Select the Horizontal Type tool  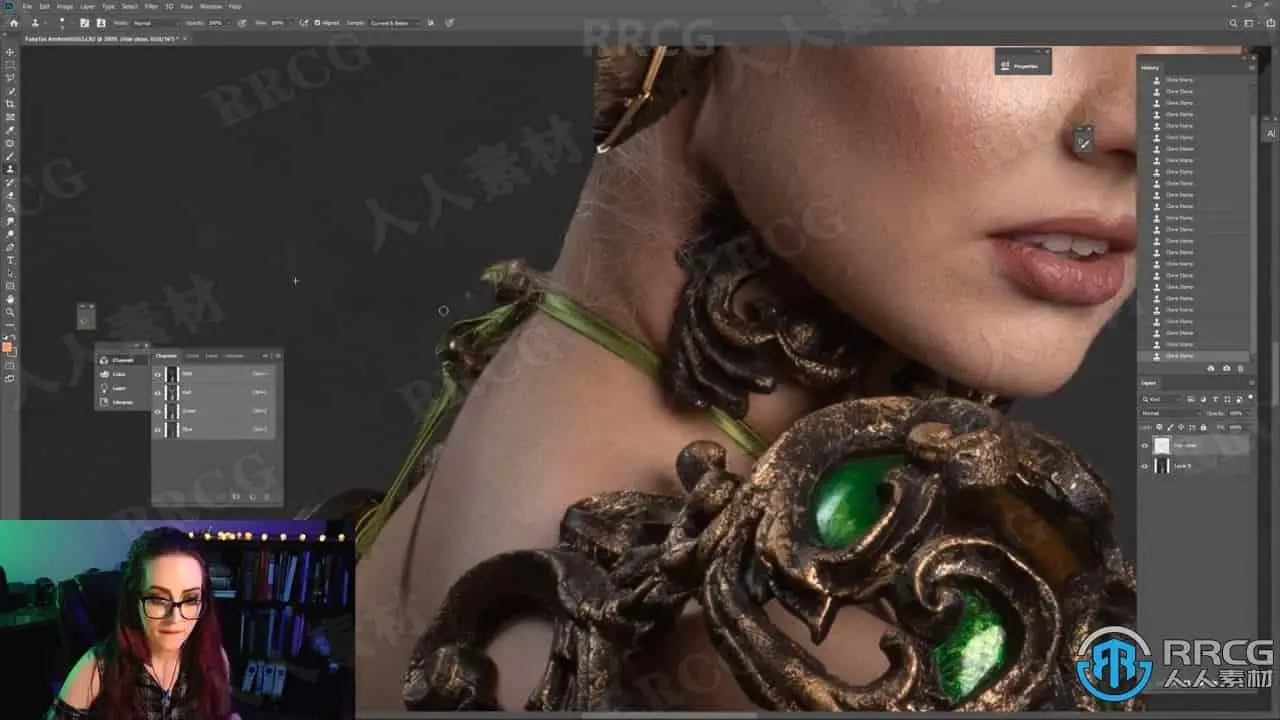pyautogui.click(x=11, y=260)
